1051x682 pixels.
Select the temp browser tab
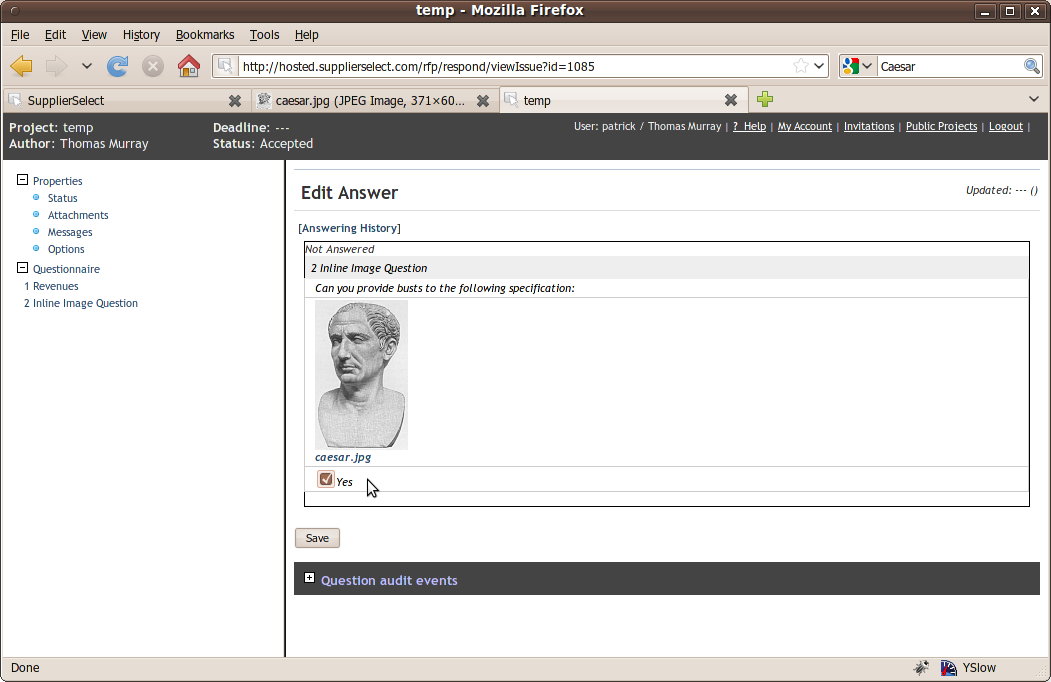[622, 101]
